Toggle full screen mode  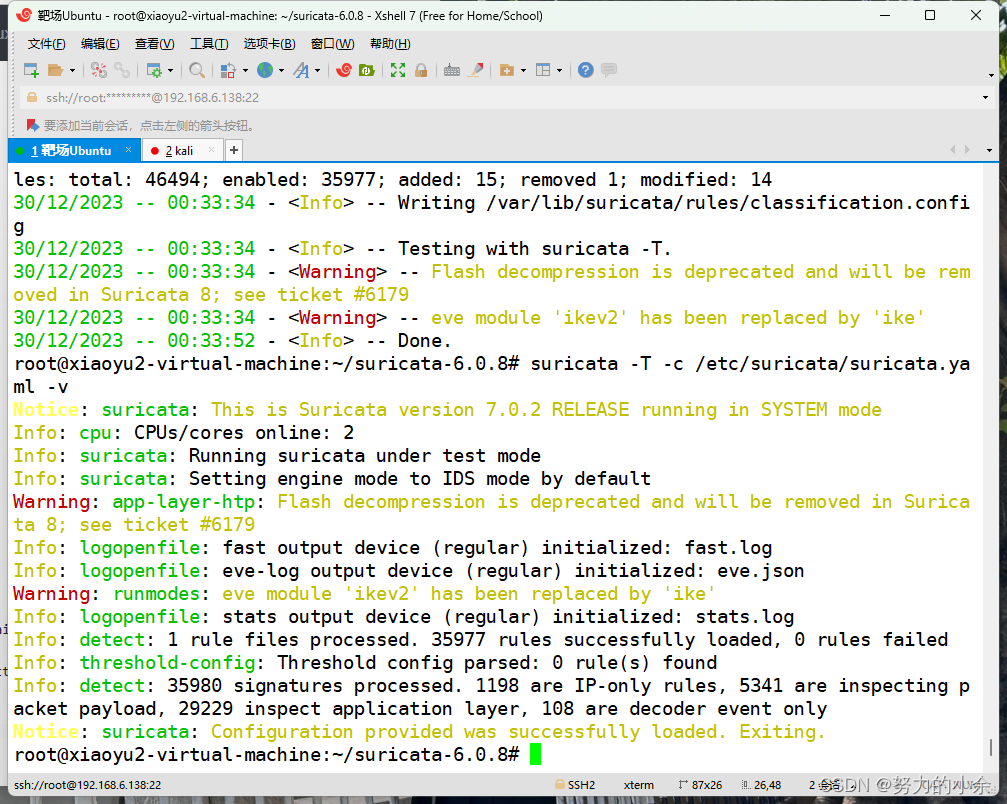(397, 70)
